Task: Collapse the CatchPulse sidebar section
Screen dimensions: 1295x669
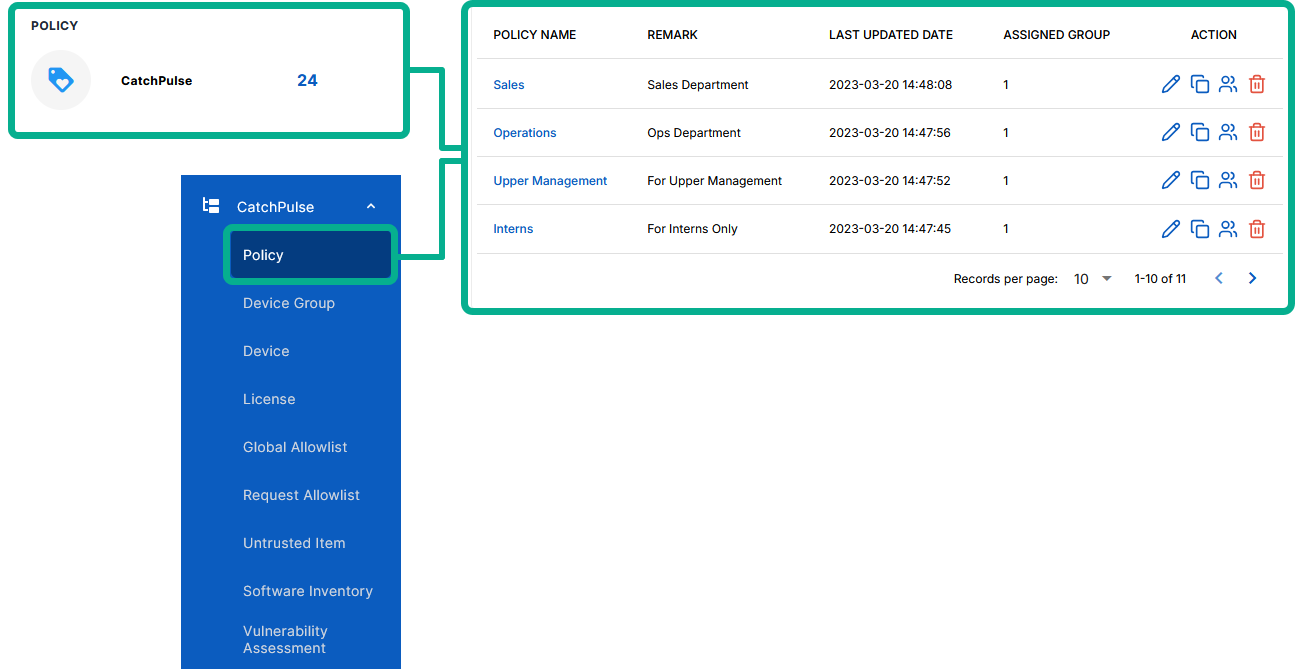Action: pos(371,207)
